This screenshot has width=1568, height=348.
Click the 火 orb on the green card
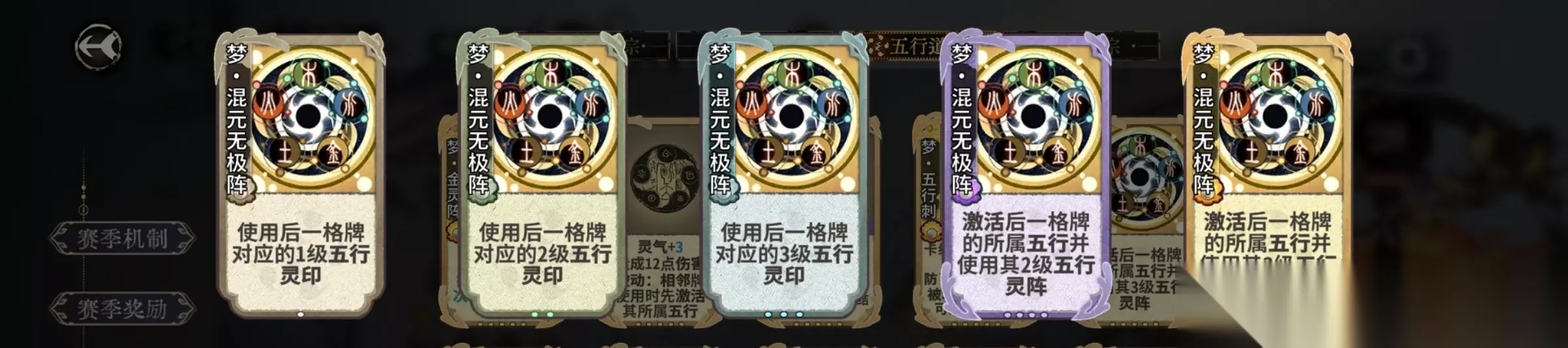pos(510,106)
